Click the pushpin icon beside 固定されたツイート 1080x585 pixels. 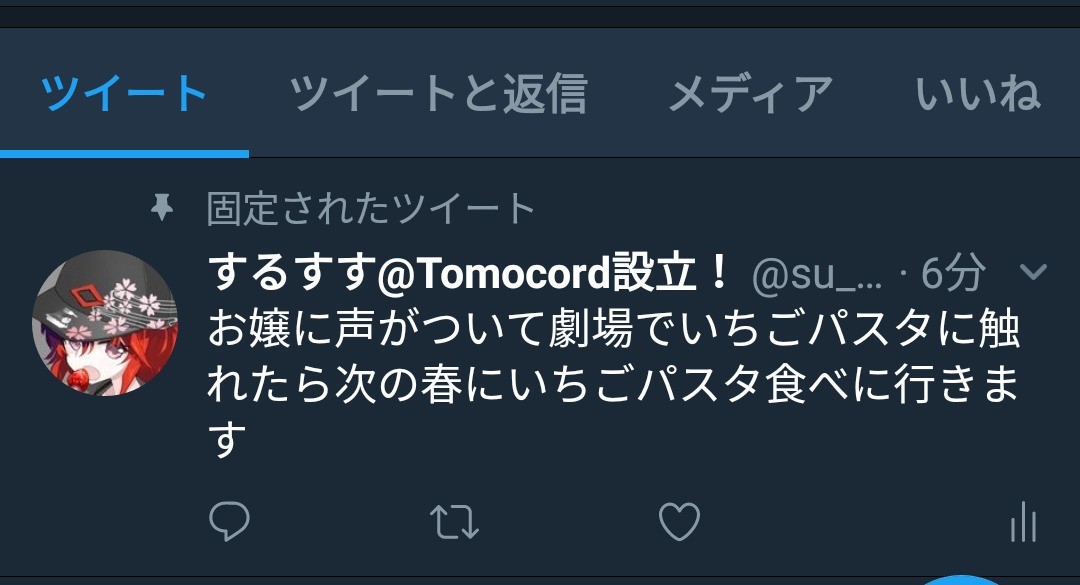pos(162,207)
